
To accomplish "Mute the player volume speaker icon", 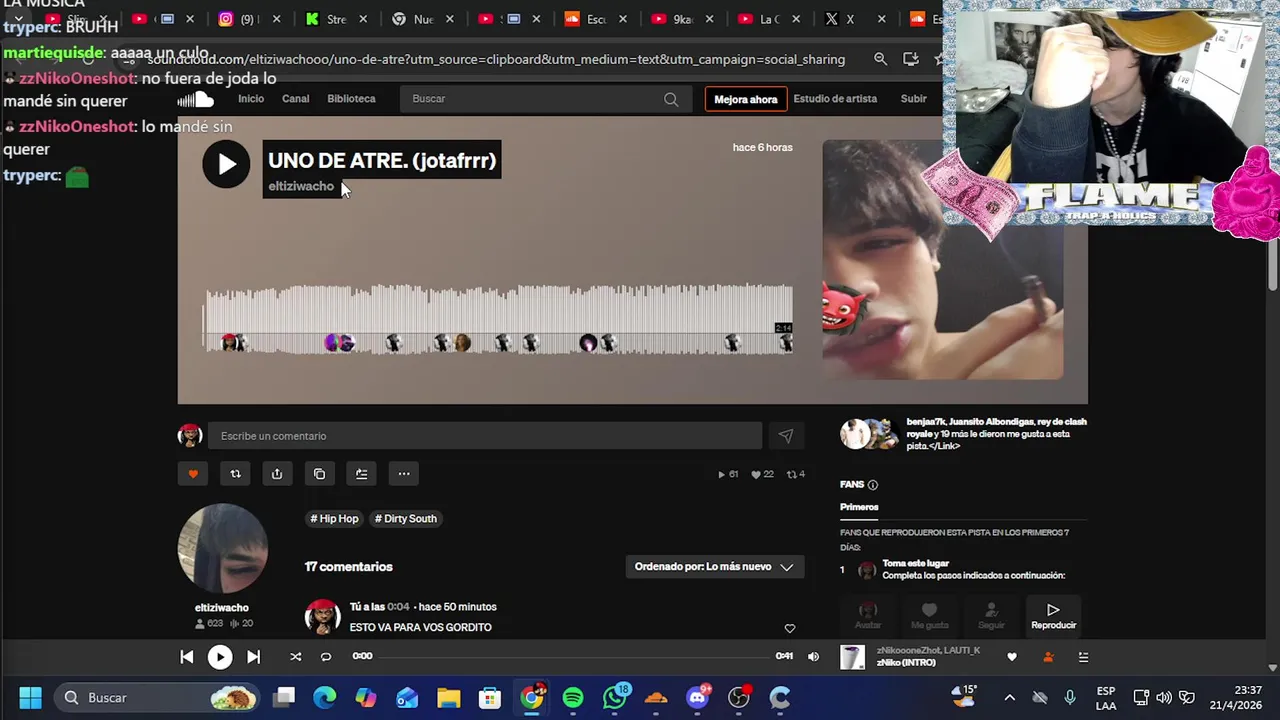I will (813, 657).
